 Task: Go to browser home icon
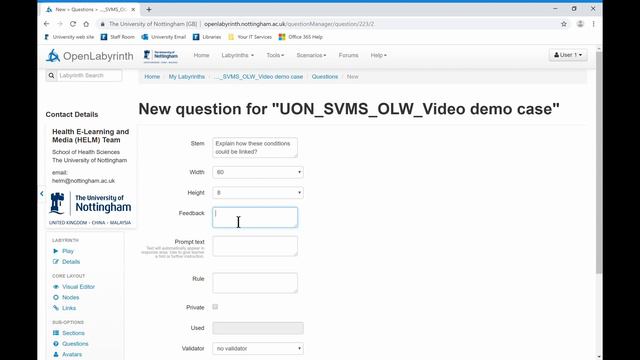click(86, 24)
